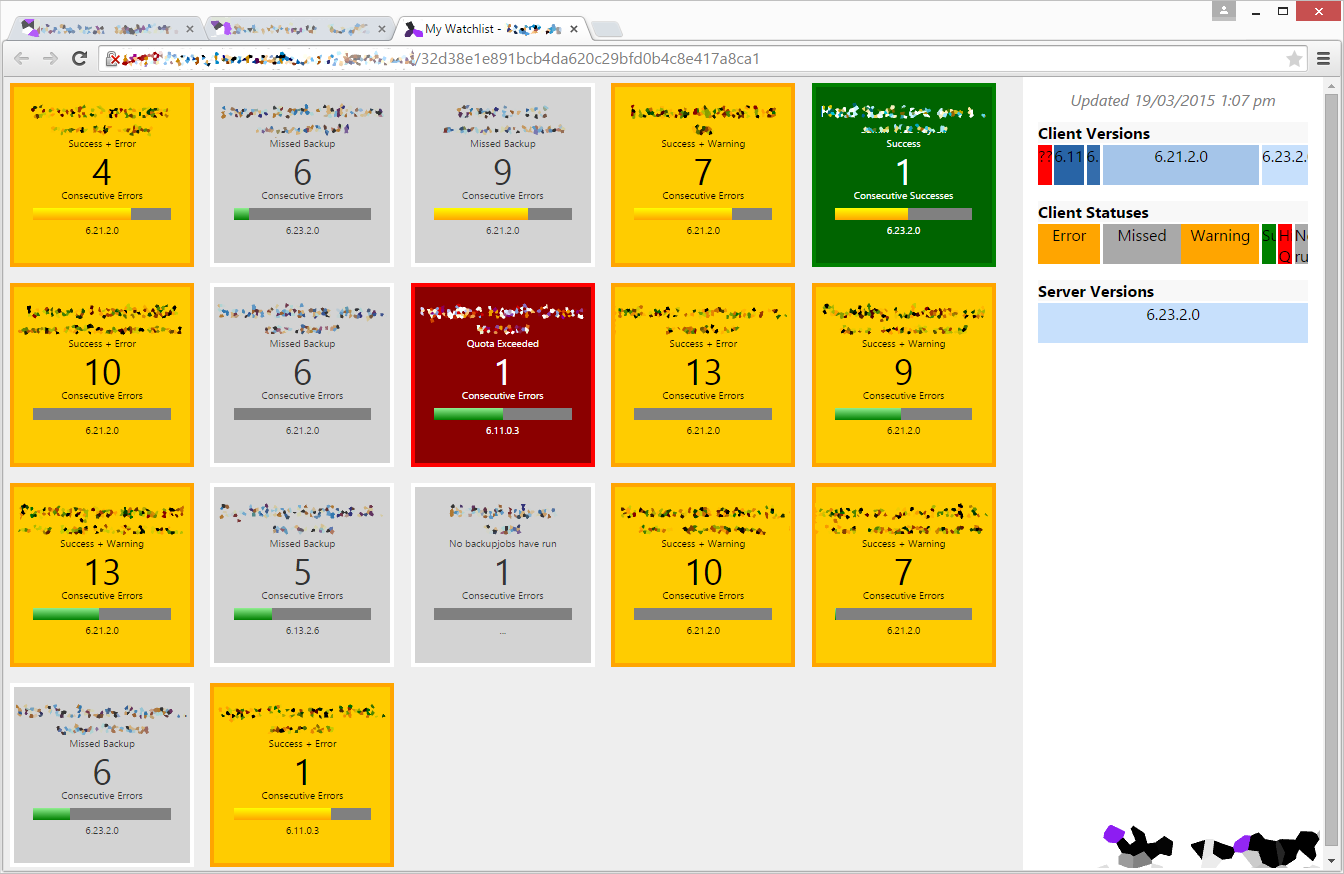Click the user profile icon in title bar
Screen dimensions: 1344x874
point(1223,10)
